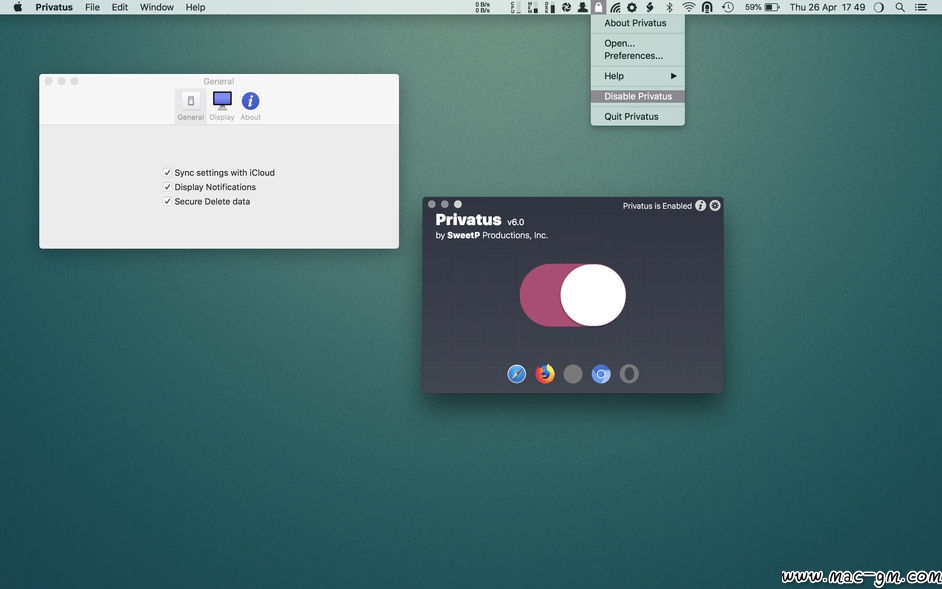
Task: Click the Wi-Fi status icon
Action: 689,7
